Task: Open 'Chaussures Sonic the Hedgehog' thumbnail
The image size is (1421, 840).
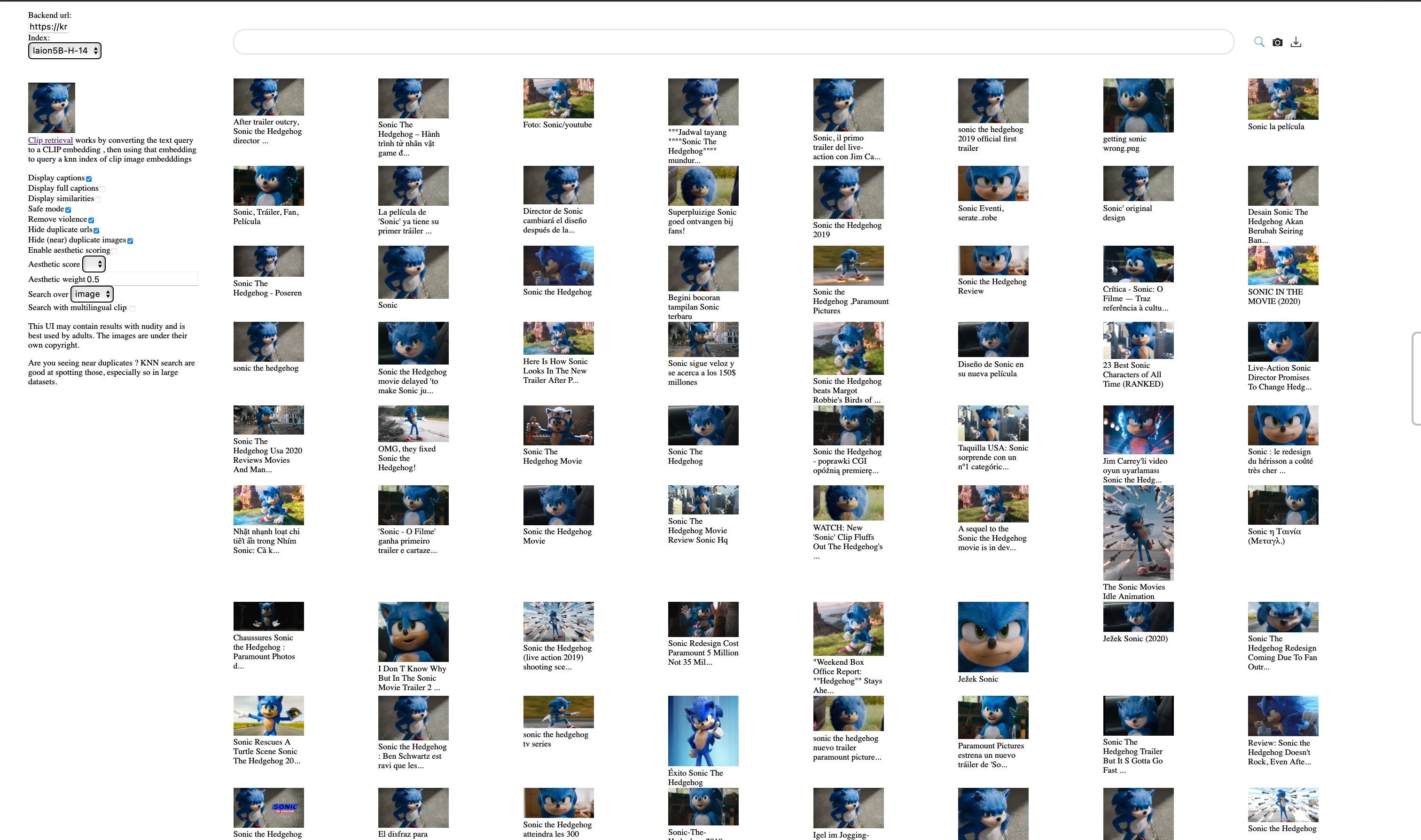Action: tap(268, 616)
